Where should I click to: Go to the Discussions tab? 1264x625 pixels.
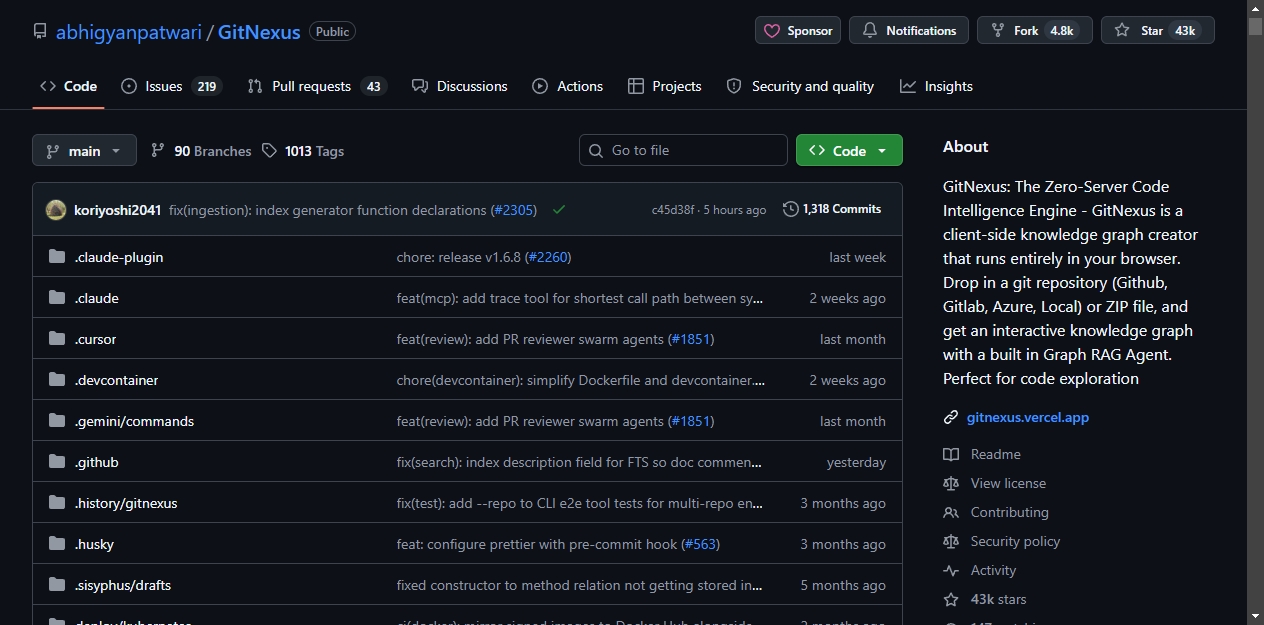pyautogui.click(x=460, y=86)
